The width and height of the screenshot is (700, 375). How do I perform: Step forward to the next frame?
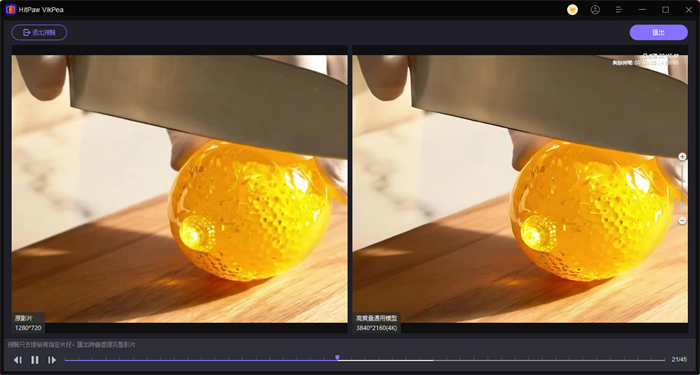click(52, 360)
